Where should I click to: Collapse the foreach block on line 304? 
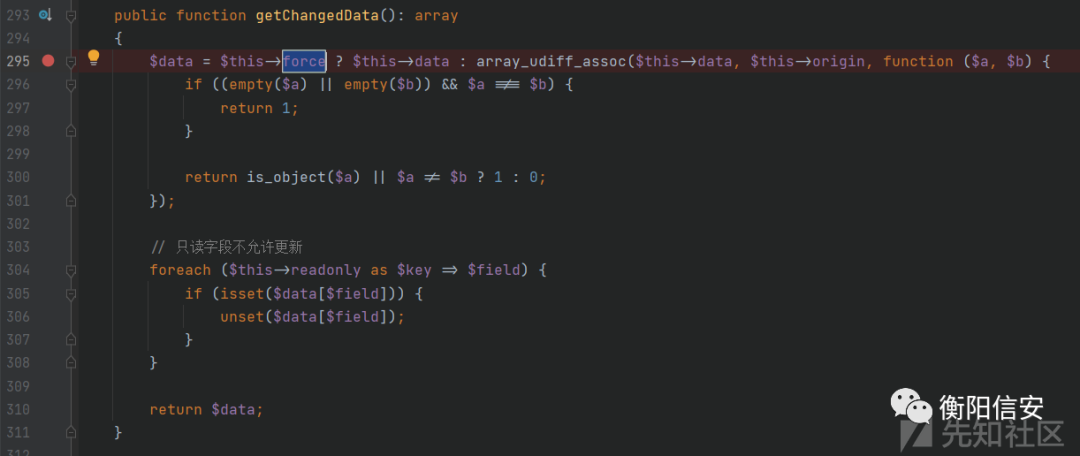(70, 270)
